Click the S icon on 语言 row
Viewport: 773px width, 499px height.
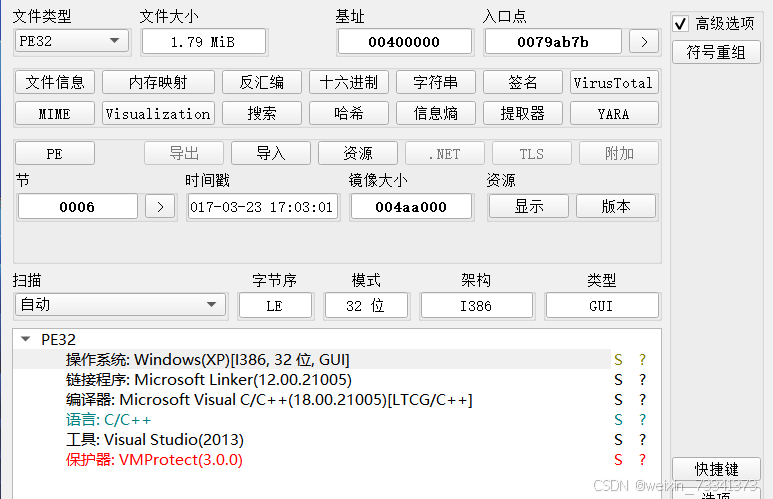click(x=618, y=420)
